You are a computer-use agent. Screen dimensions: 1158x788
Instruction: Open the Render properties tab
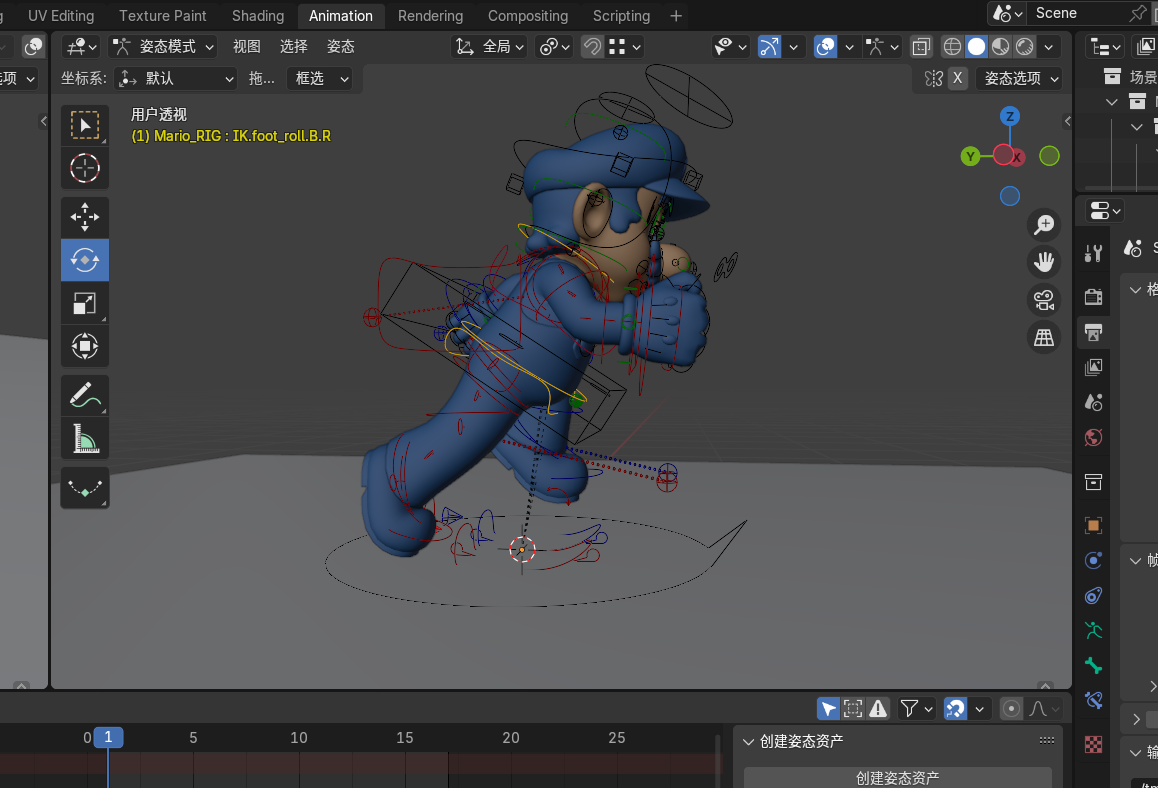(x=1093, y=297)
